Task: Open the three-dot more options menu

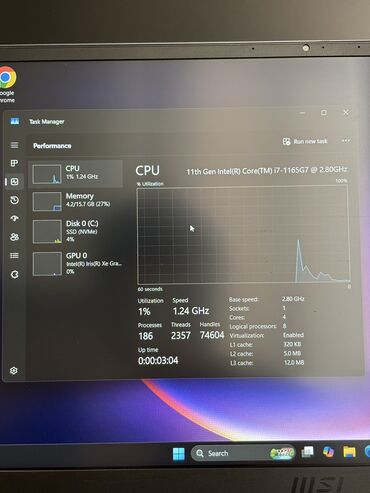Action: pos(346,141)
